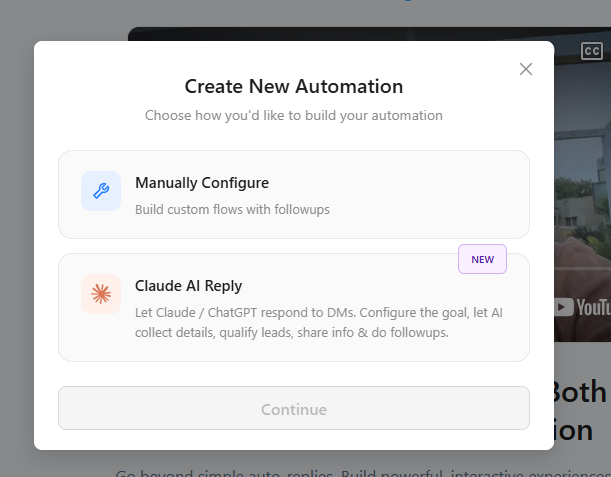Select the orange Claude starburst icon
This screenshot has height=477, width=611.
tap(101, 294)
